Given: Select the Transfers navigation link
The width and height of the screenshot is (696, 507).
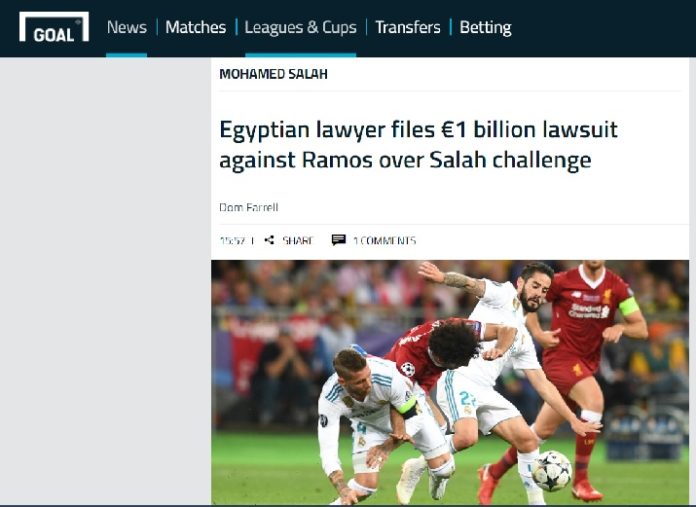Looking at the screenshot, I should [407, 28].
